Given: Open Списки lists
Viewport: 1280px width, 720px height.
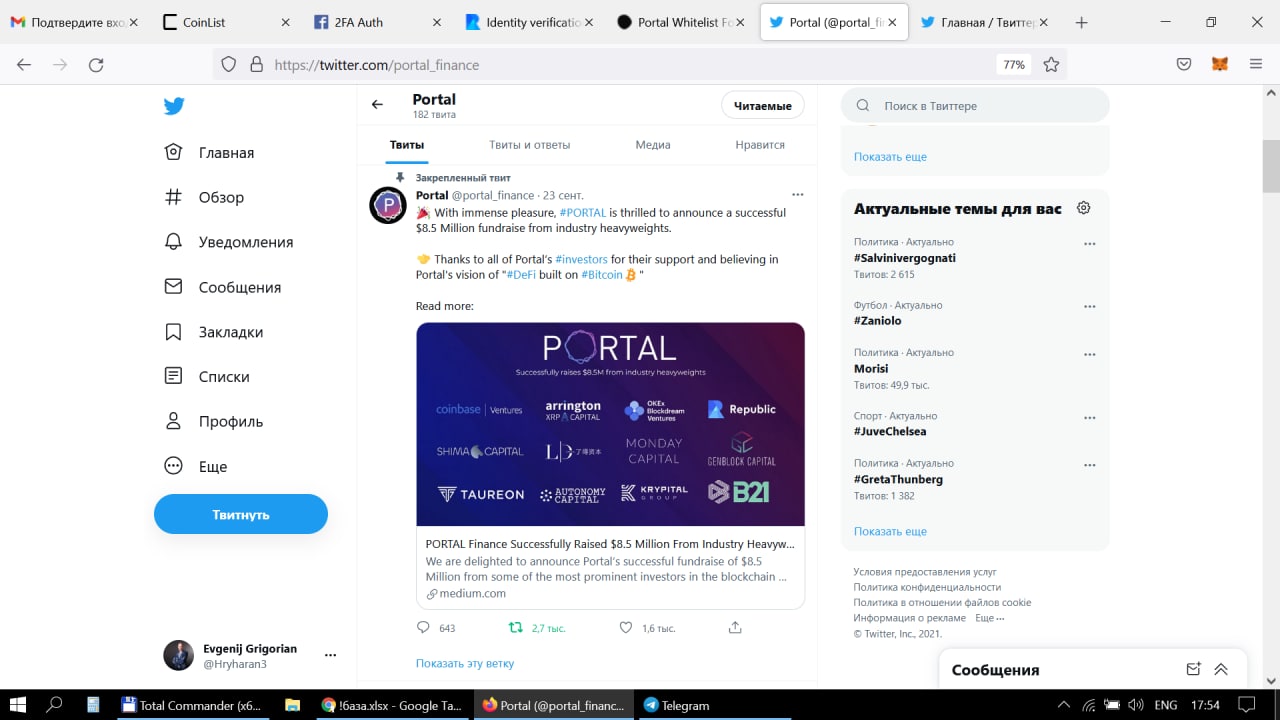Looking at the screenshot, I should (206, 377).
